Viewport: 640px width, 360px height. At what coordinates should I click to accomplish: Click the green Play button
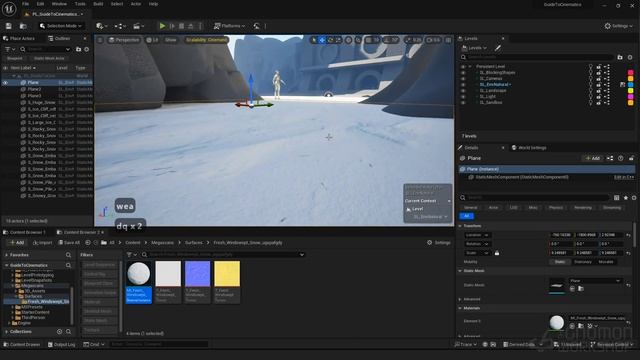pos(162,26)
